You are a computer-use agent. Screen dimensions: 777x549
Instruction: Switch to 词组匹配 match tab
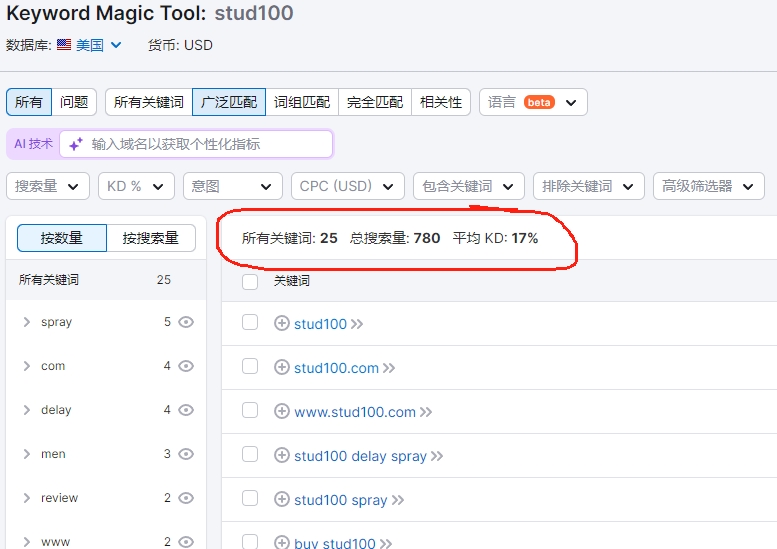[x=302, y=102]
